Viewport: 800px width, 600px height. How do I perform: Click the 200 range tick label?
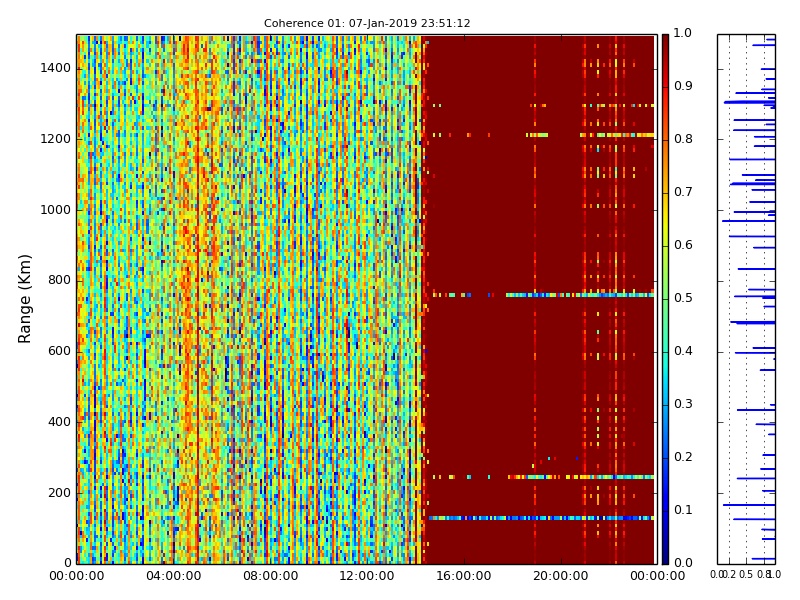60,493
